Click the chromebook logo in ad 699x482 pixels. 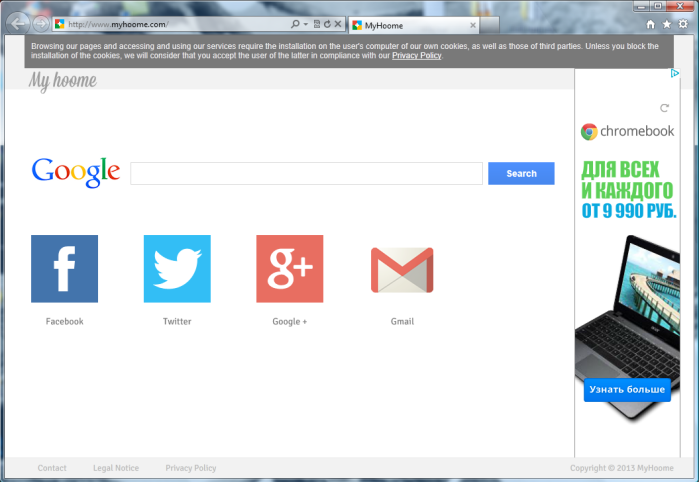click(x=627, y=132)
